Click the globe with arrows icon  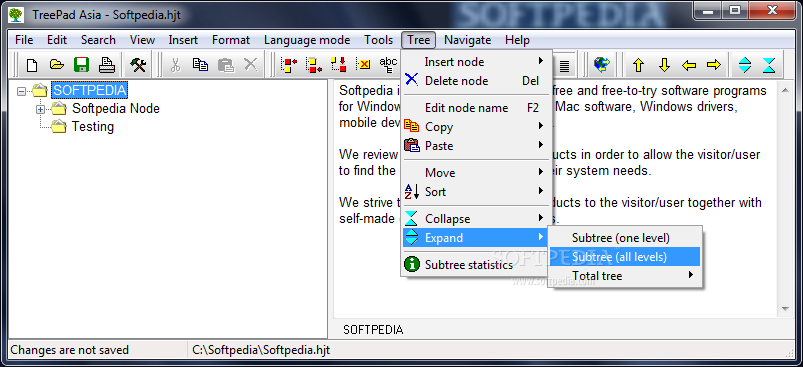pos(602,65)
